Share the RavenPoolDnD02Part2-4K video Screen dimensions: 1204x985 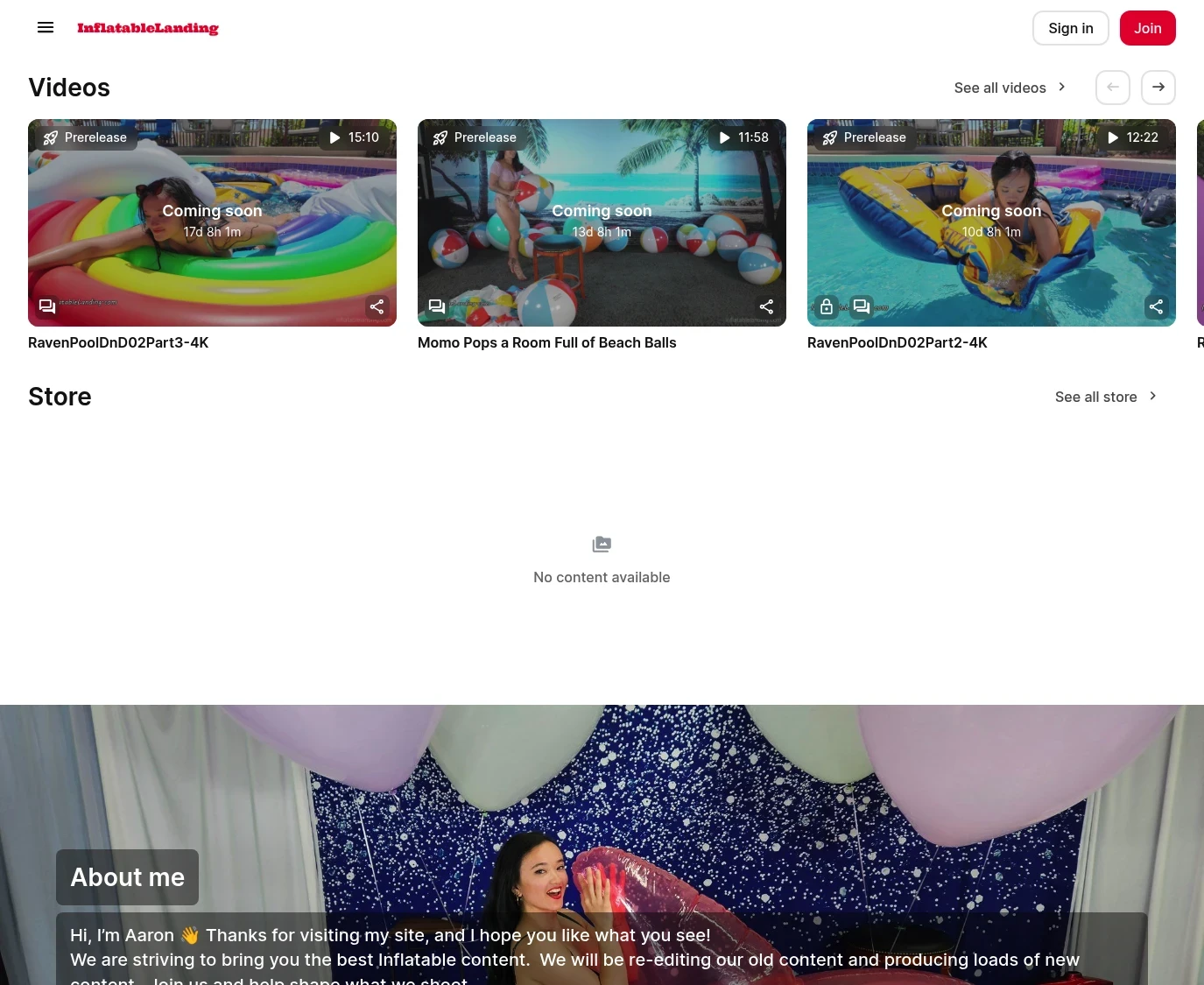click(x=1156, y=306)
